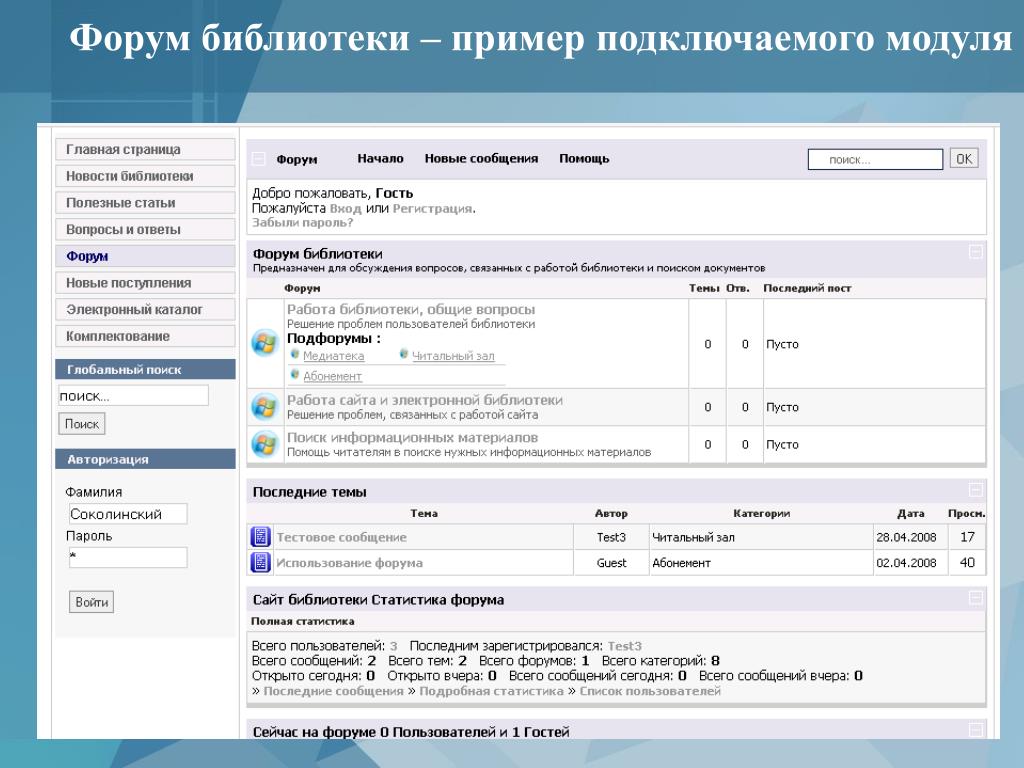Click the Тема column header

[x=424, y=513]
